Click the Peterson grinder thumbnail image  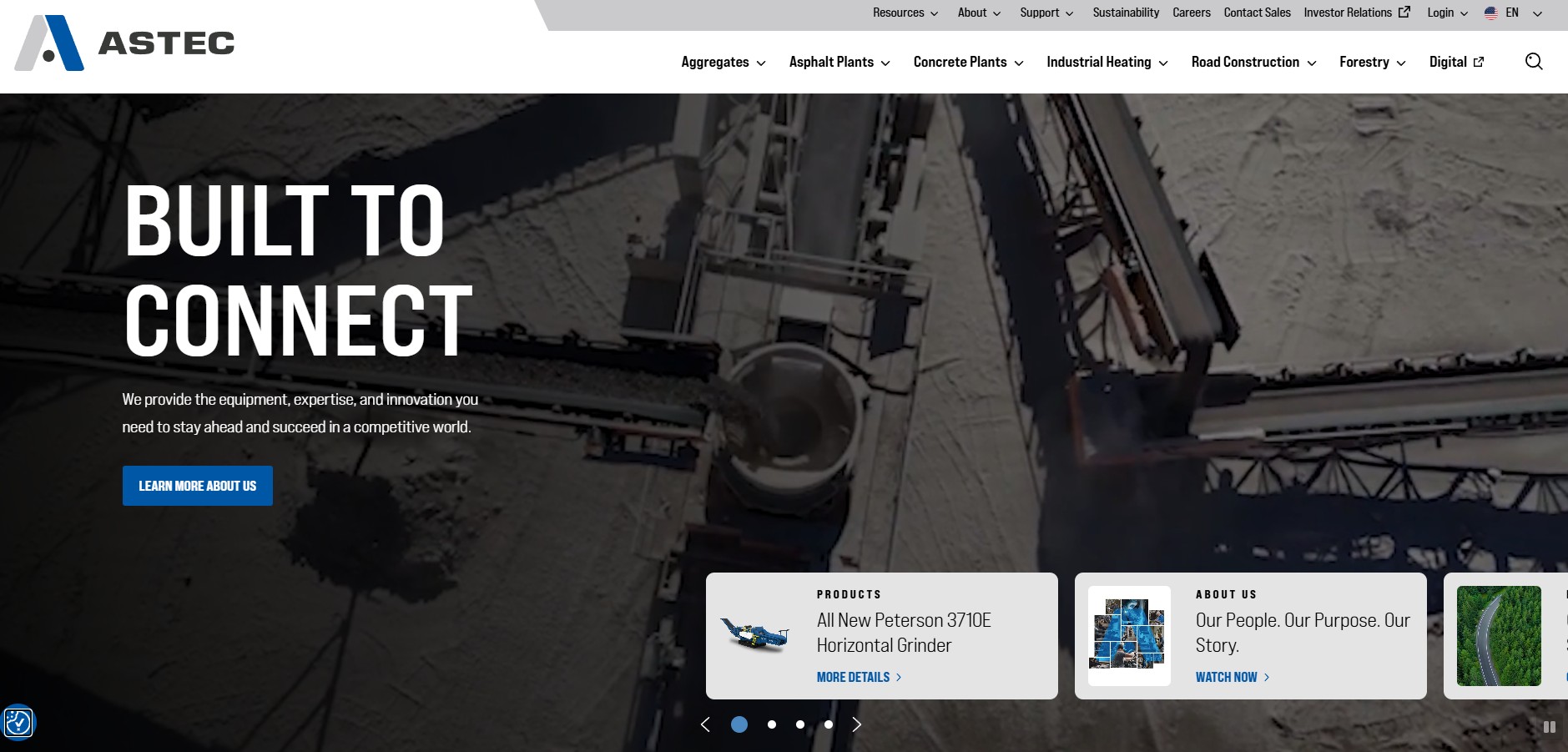click(754, 636)
